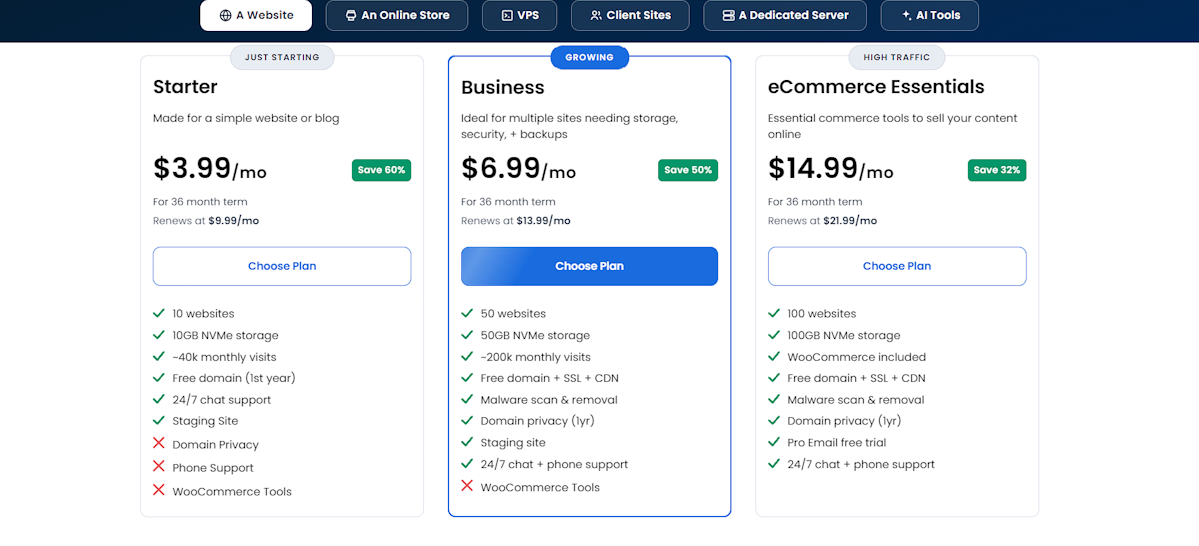Click Essential commerce tools description text

tap(892, 126)
